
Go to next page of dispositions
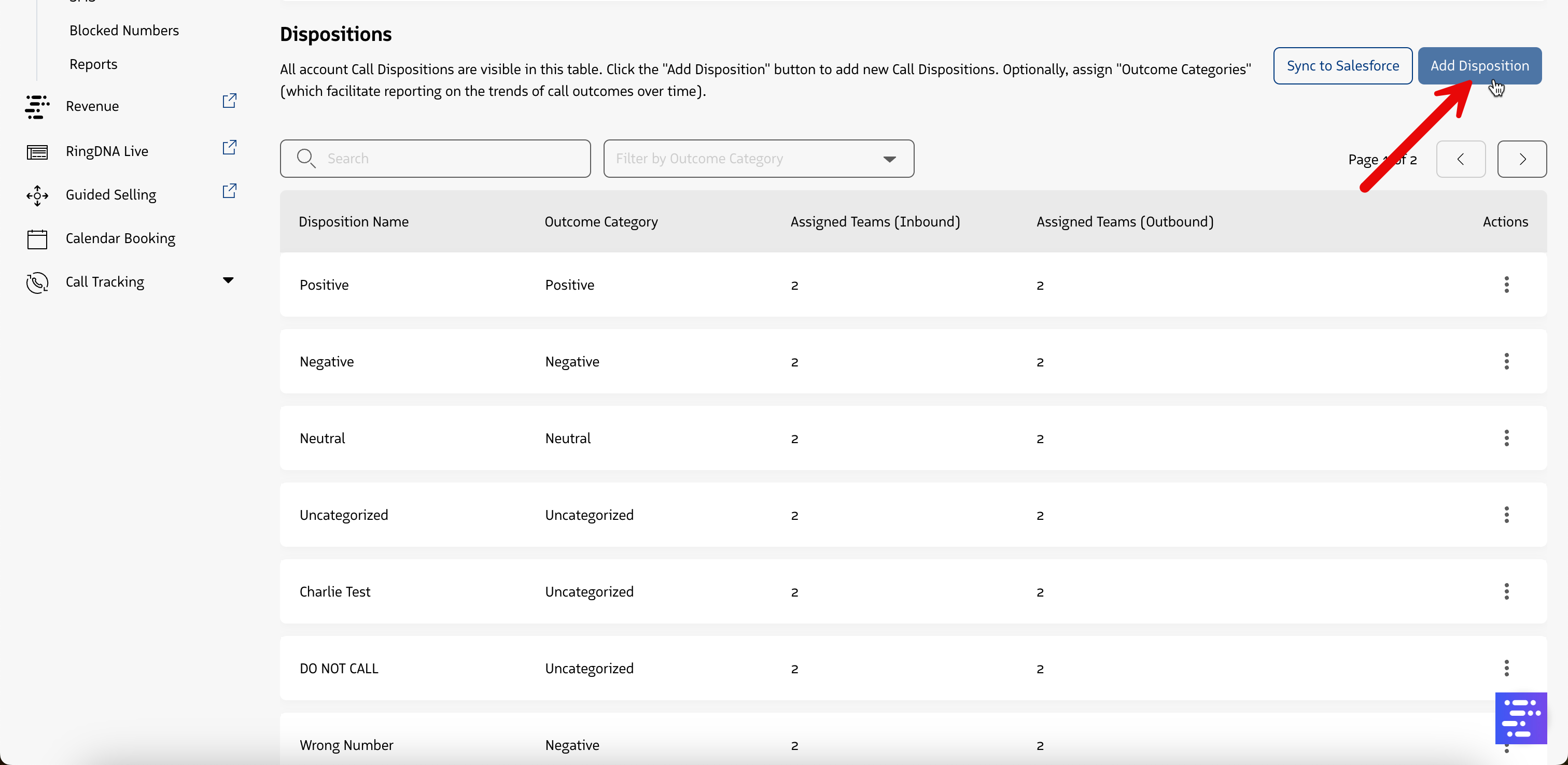click(1521, 160)
